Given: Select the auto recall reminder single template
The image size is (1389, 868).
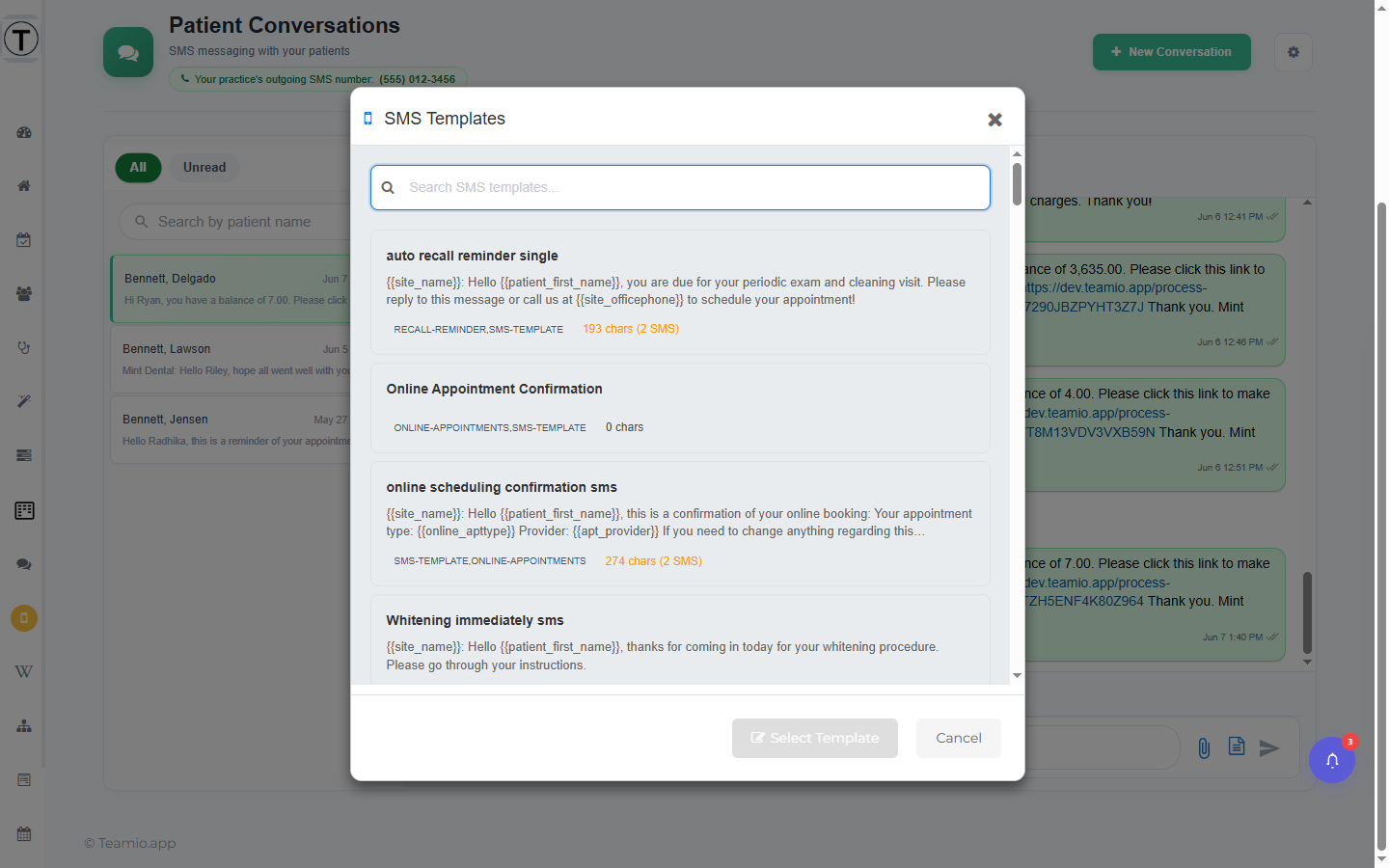Looking at the screenshot, I should (680, 292).
